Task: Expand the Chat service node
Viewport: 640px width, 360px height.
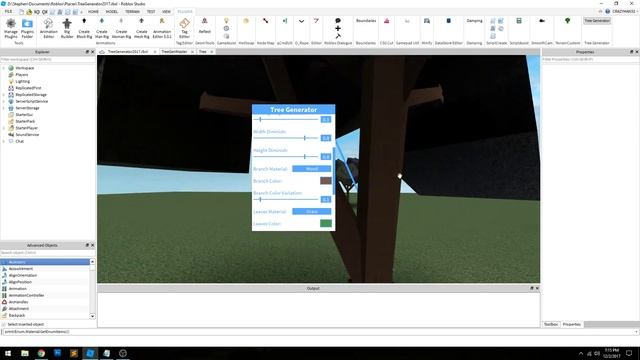Action: tap(4, 141)
